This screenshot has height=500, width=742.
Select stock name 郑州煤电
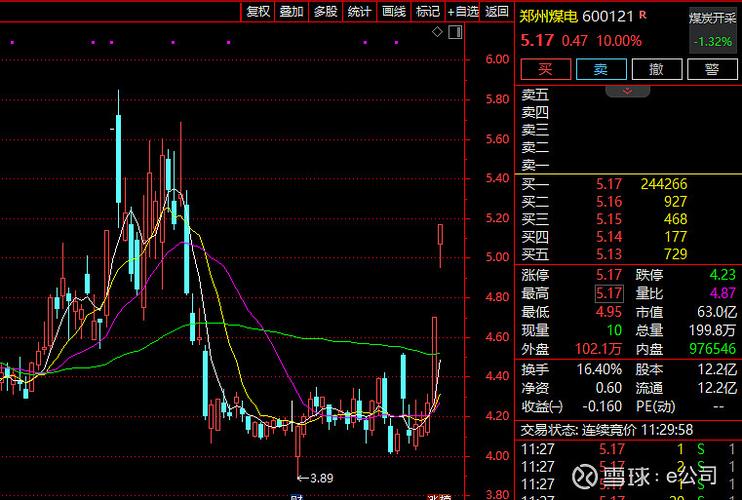coord(549,17)
